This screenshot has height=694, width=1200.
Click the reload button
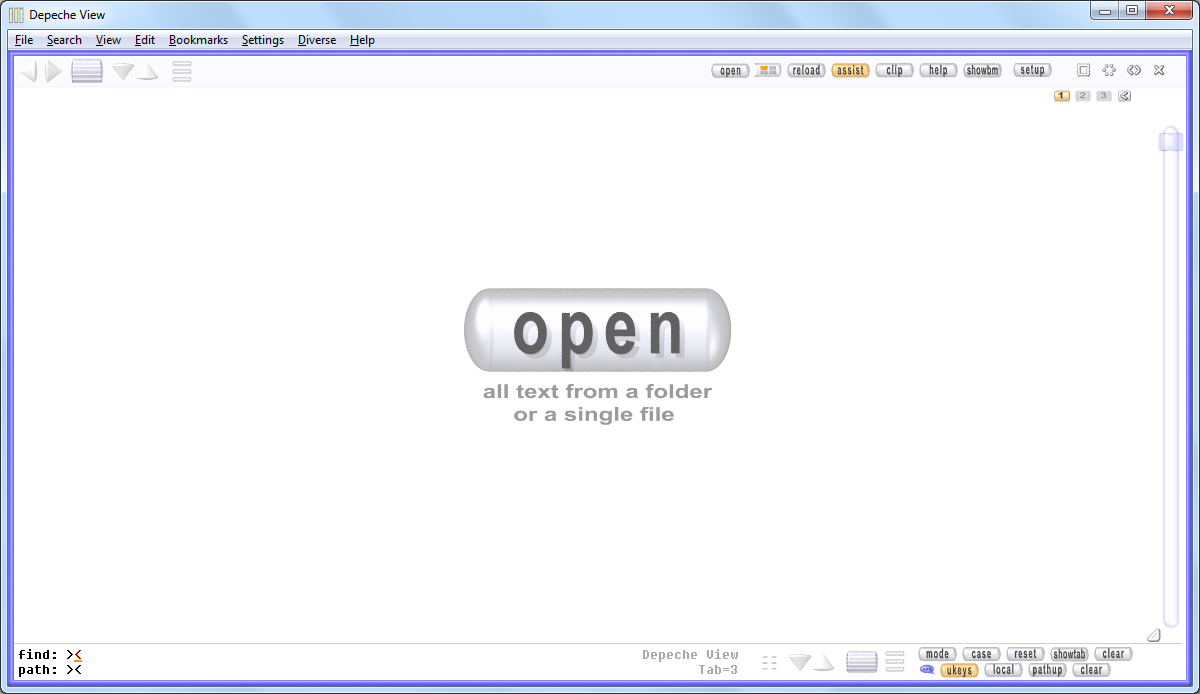click(806, 70)
